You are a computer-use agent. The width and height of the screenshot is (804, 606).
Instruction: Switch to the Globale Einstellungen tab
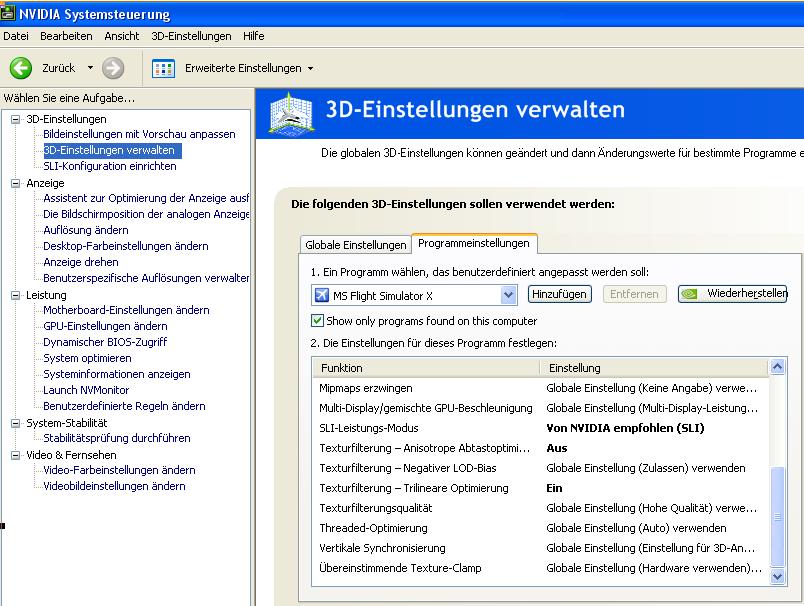[355, 245]
